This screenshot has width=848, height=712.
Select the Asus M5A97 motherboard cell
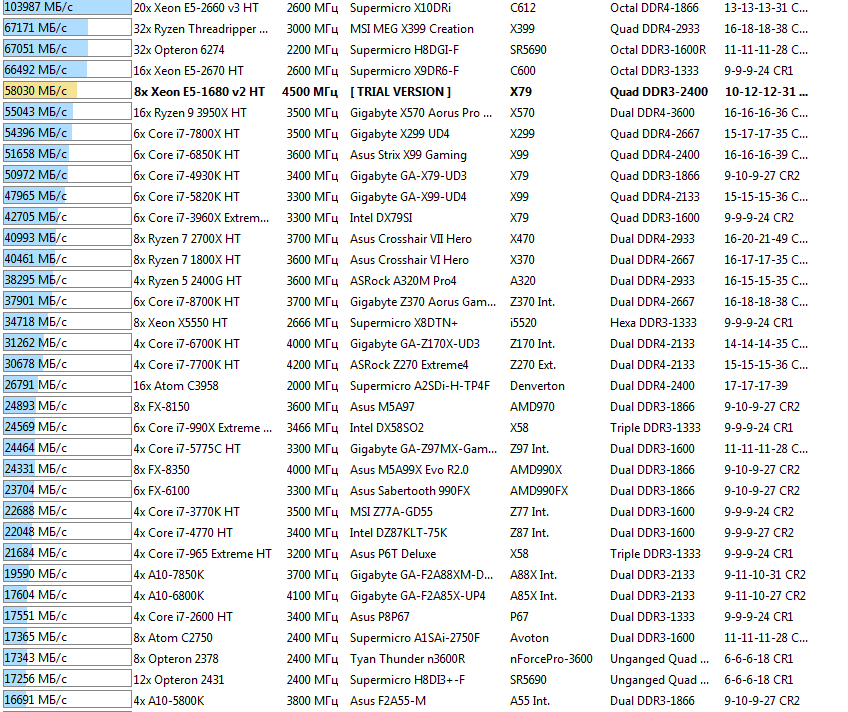pos(381,408)
